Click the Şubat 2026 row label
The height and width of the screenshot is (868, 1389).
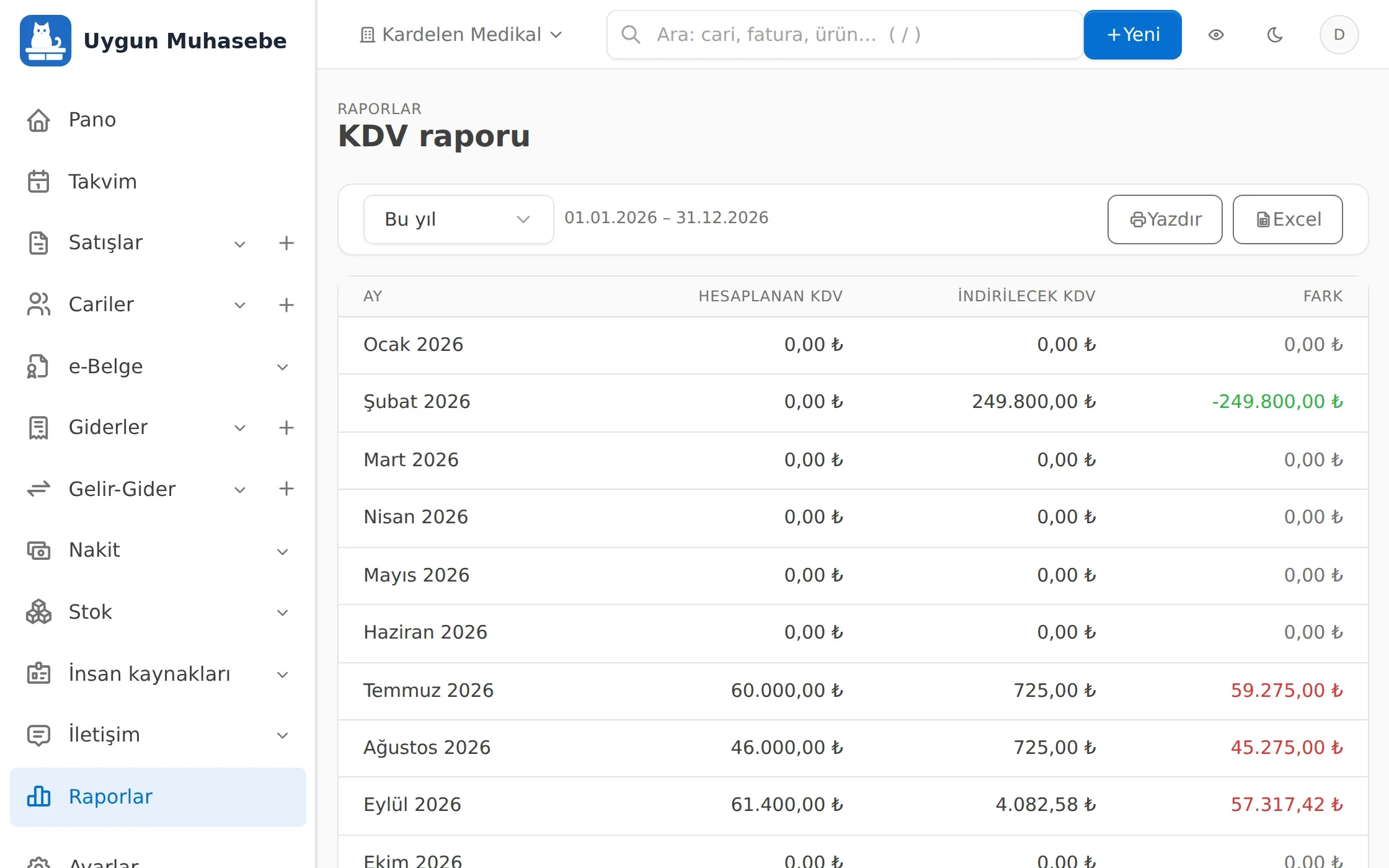[x=417, y=402]
